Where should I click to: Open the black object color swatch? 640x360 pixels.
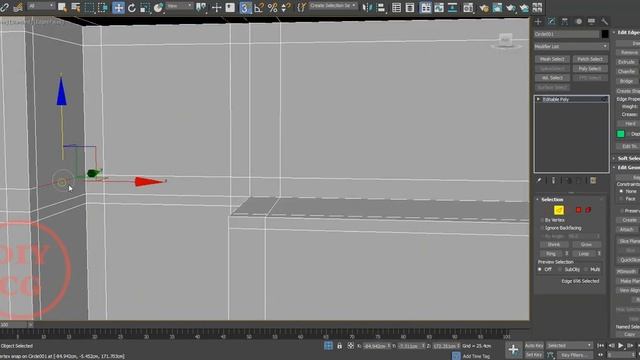pyautogui.click(x=605, y=34)
